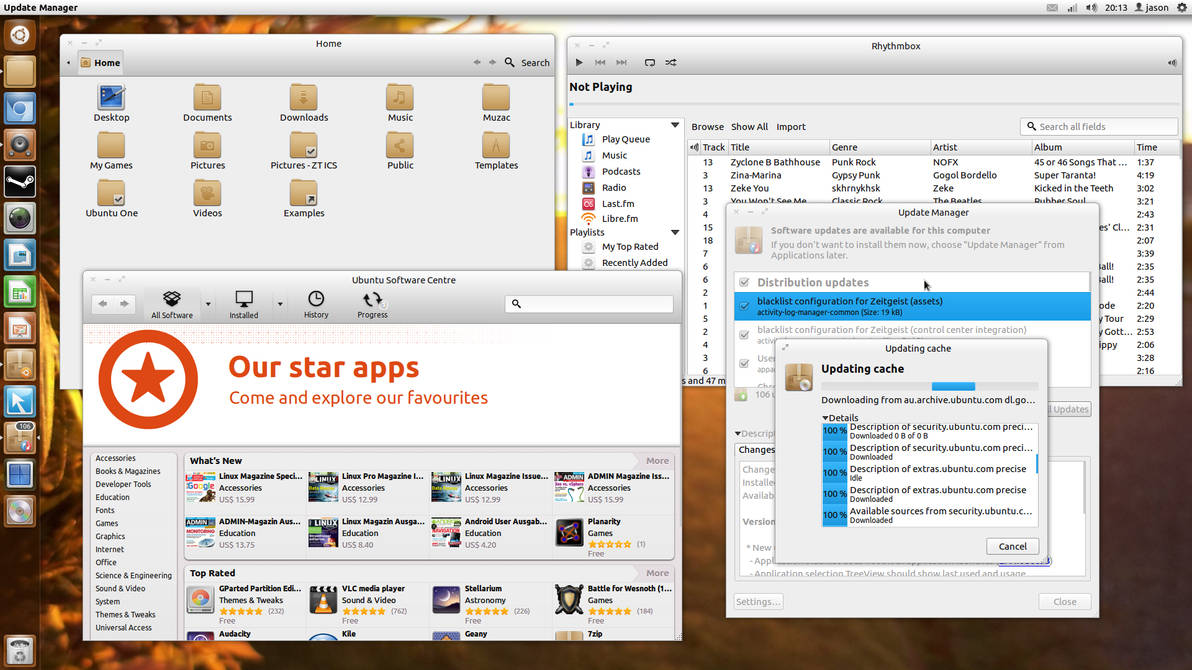Toggle checkbox for Zeitgeist assets update

tap(744, 306)
